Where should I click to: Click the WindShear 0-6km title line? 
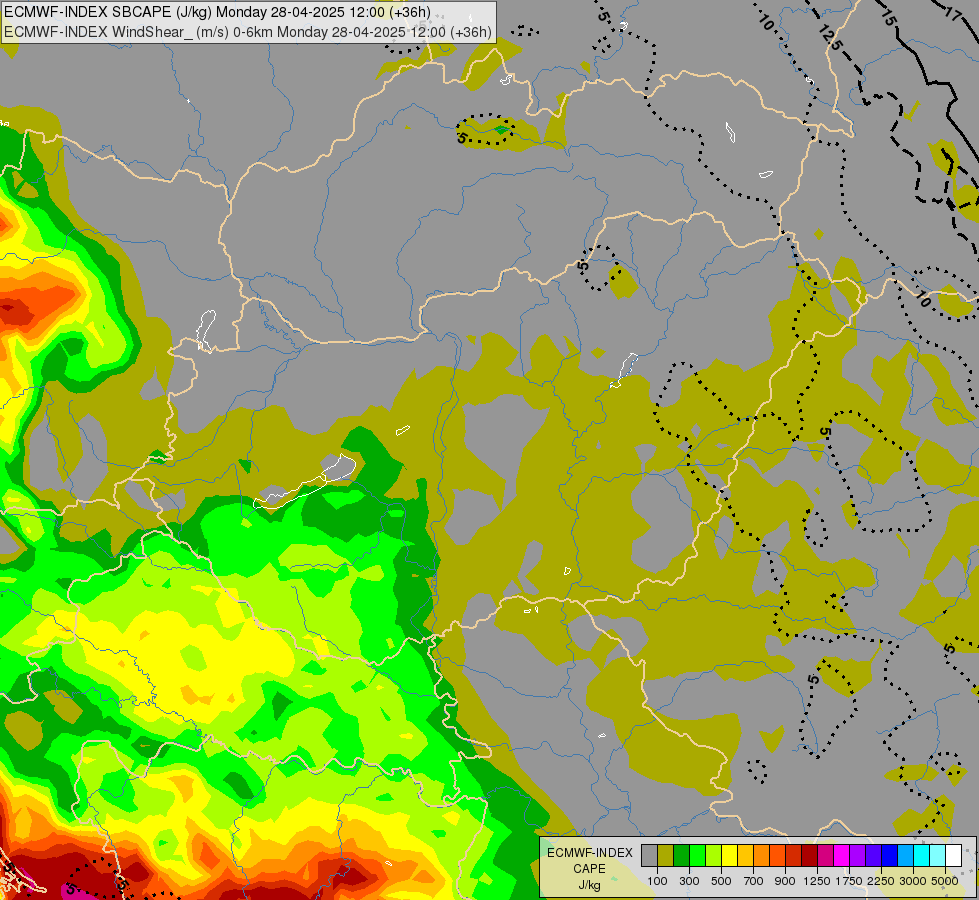click(248, 32)
